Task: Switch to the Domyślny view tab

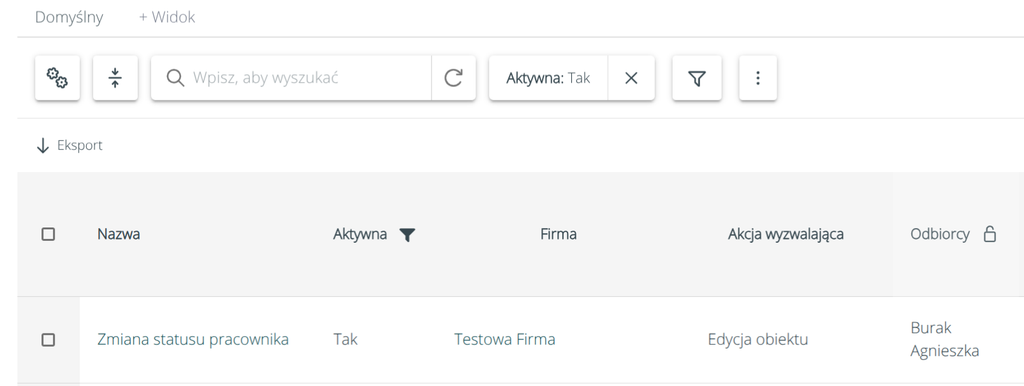Action: point(69,17)
